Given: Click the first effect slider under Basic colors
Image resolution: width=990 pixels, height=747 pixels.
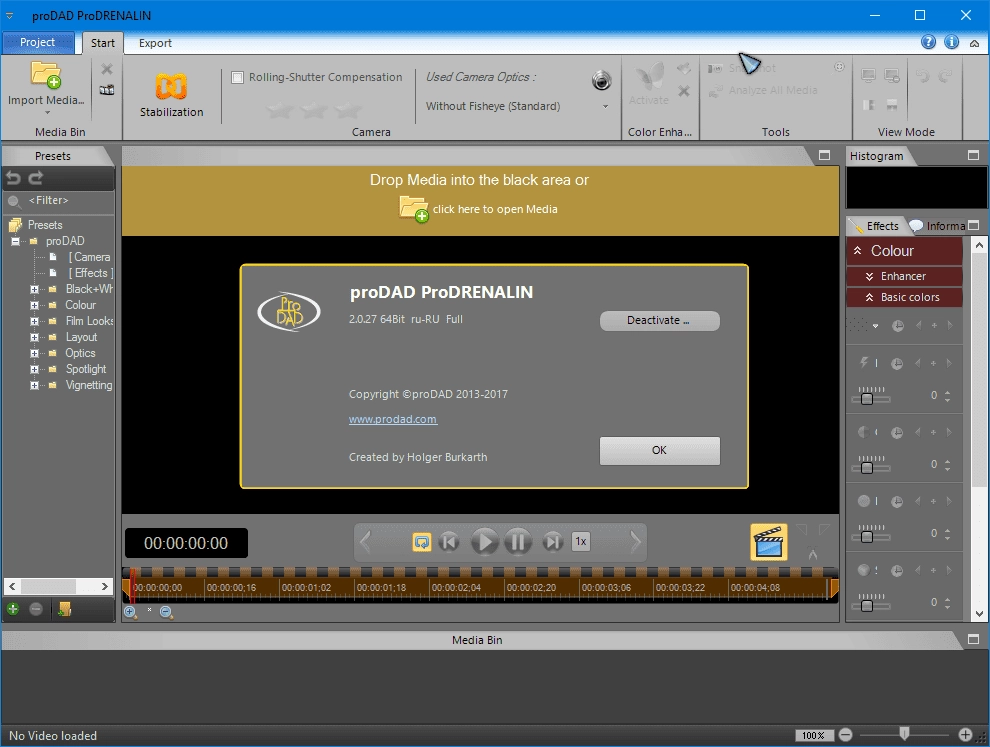Looking at the screenshot, I should (x=871, y=395).
